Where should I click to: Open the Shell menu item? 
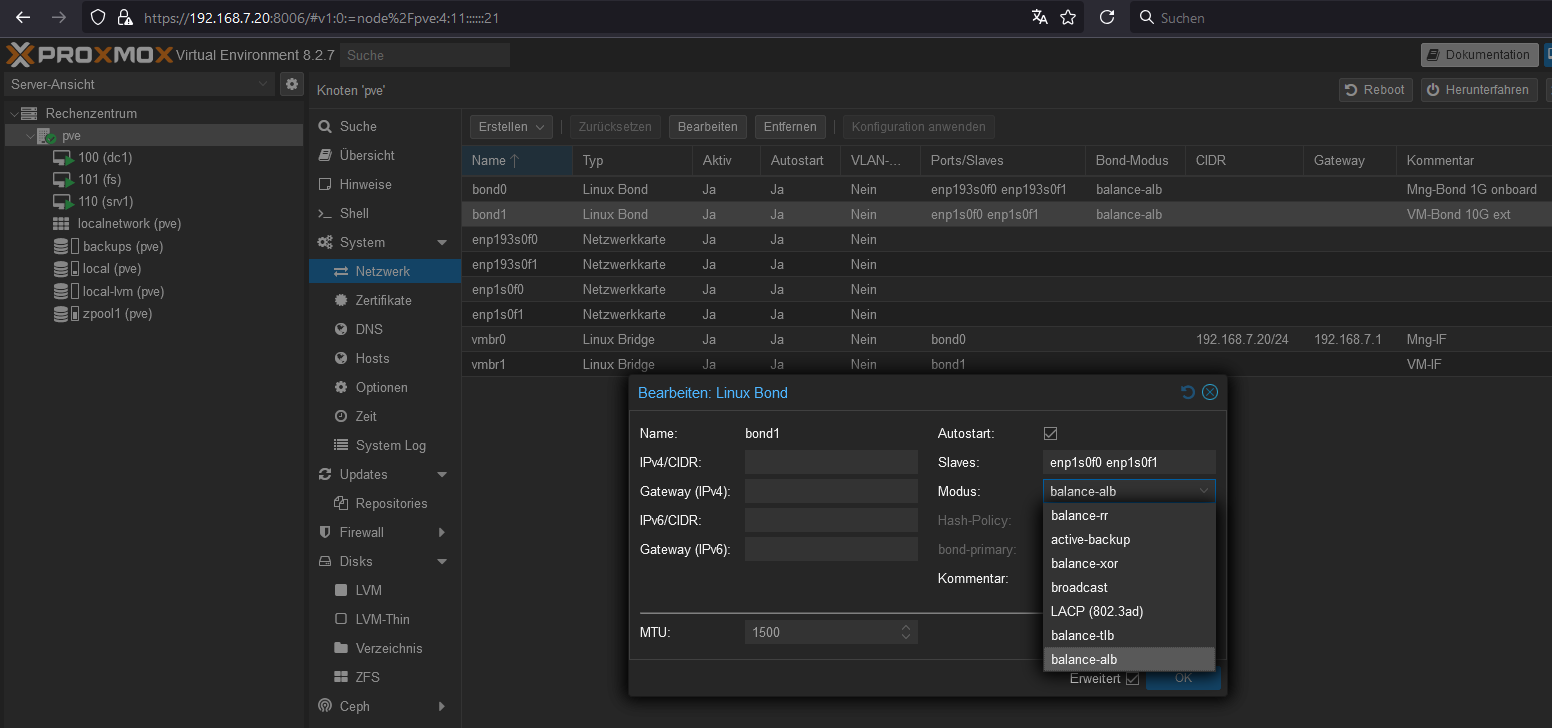(x=354, y=213)
